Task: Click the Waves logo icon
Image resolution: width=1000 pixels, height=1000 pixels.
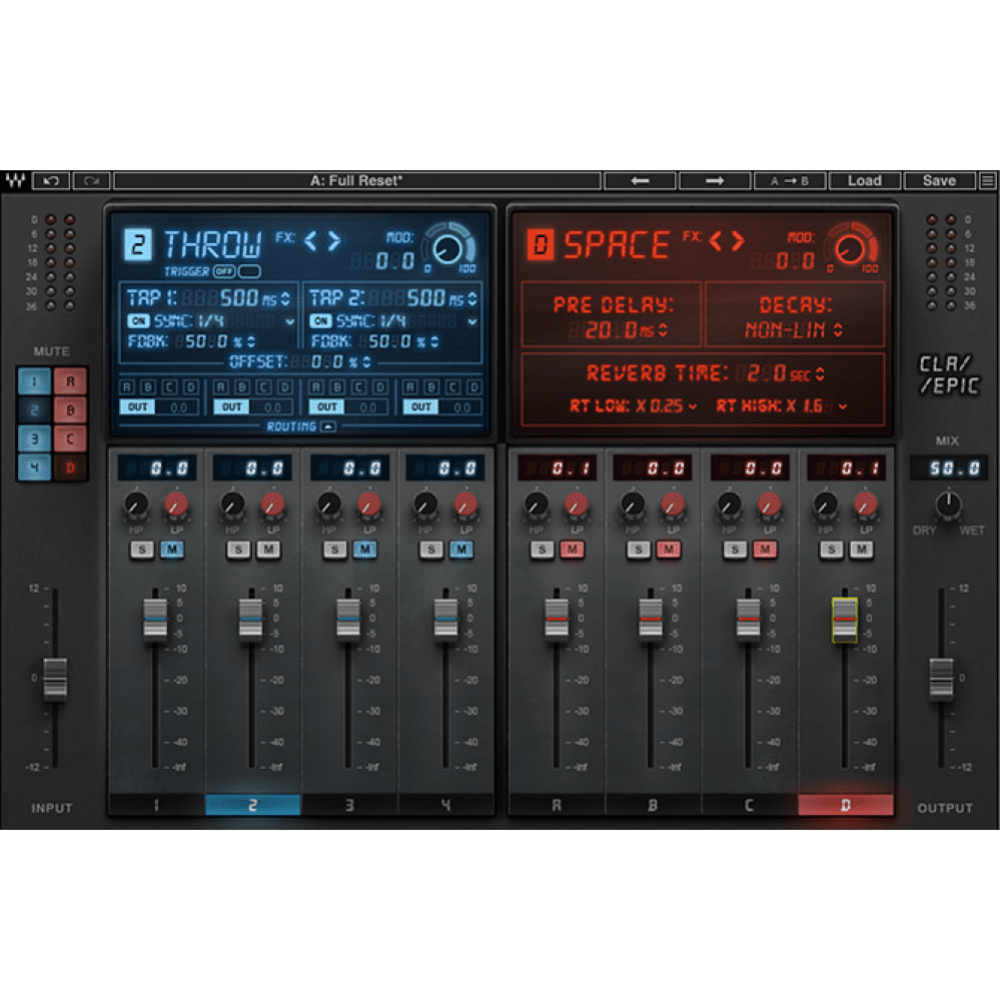Action: coord(15,181)
